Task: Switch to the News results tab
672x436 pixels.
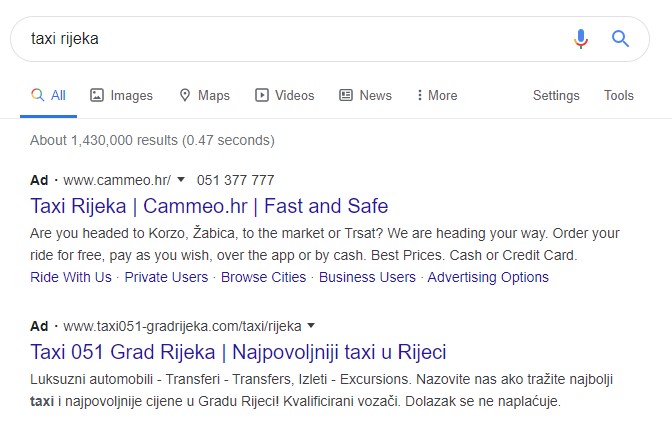Action: [365, 95]
